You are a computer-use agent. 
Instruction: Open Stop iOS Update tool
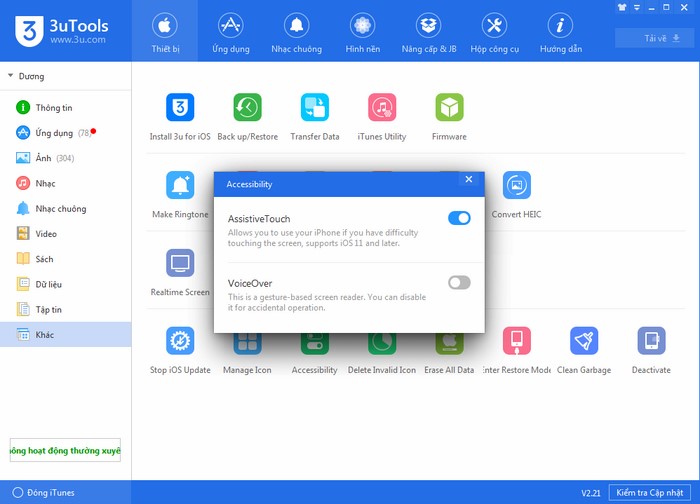pos(180,341)
